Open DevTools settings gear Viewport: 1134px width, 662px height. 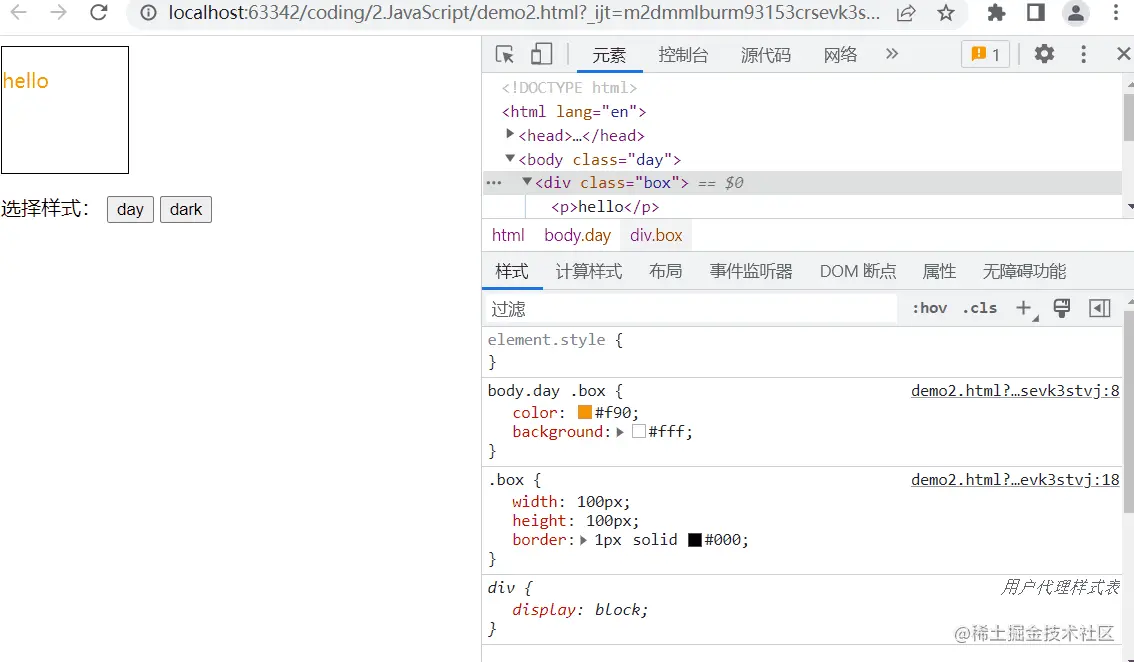(1044, 54)
